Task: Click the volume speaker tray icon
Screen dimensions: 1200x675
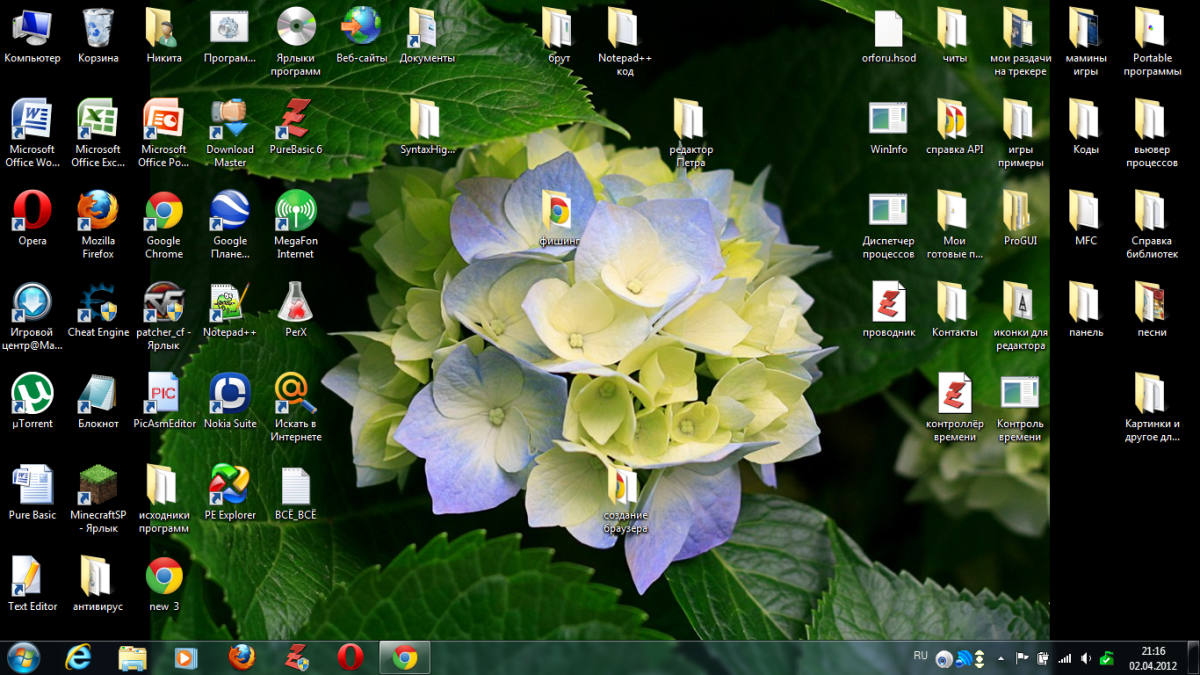Action: pyautogui.click(x=1084, y=658)
